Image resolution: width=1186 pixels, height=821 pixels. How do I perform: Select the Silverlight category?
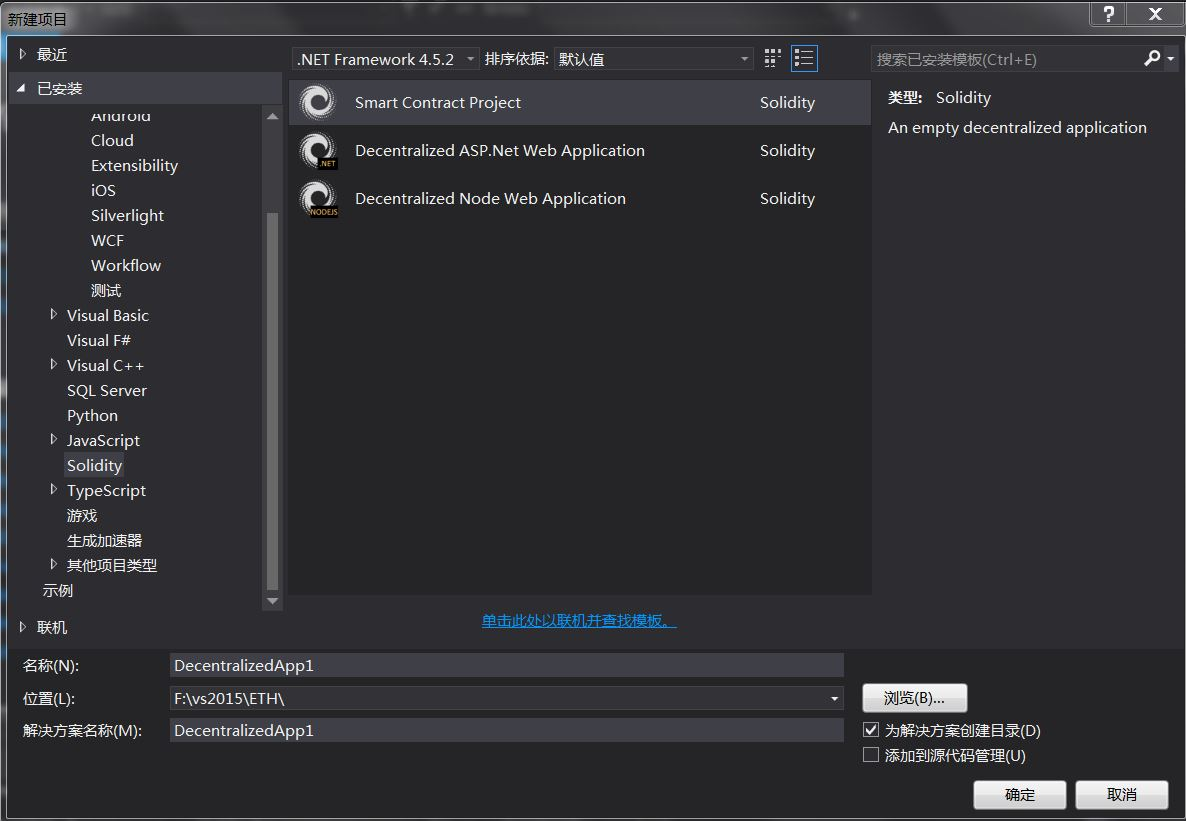click(x=127, y=216)
